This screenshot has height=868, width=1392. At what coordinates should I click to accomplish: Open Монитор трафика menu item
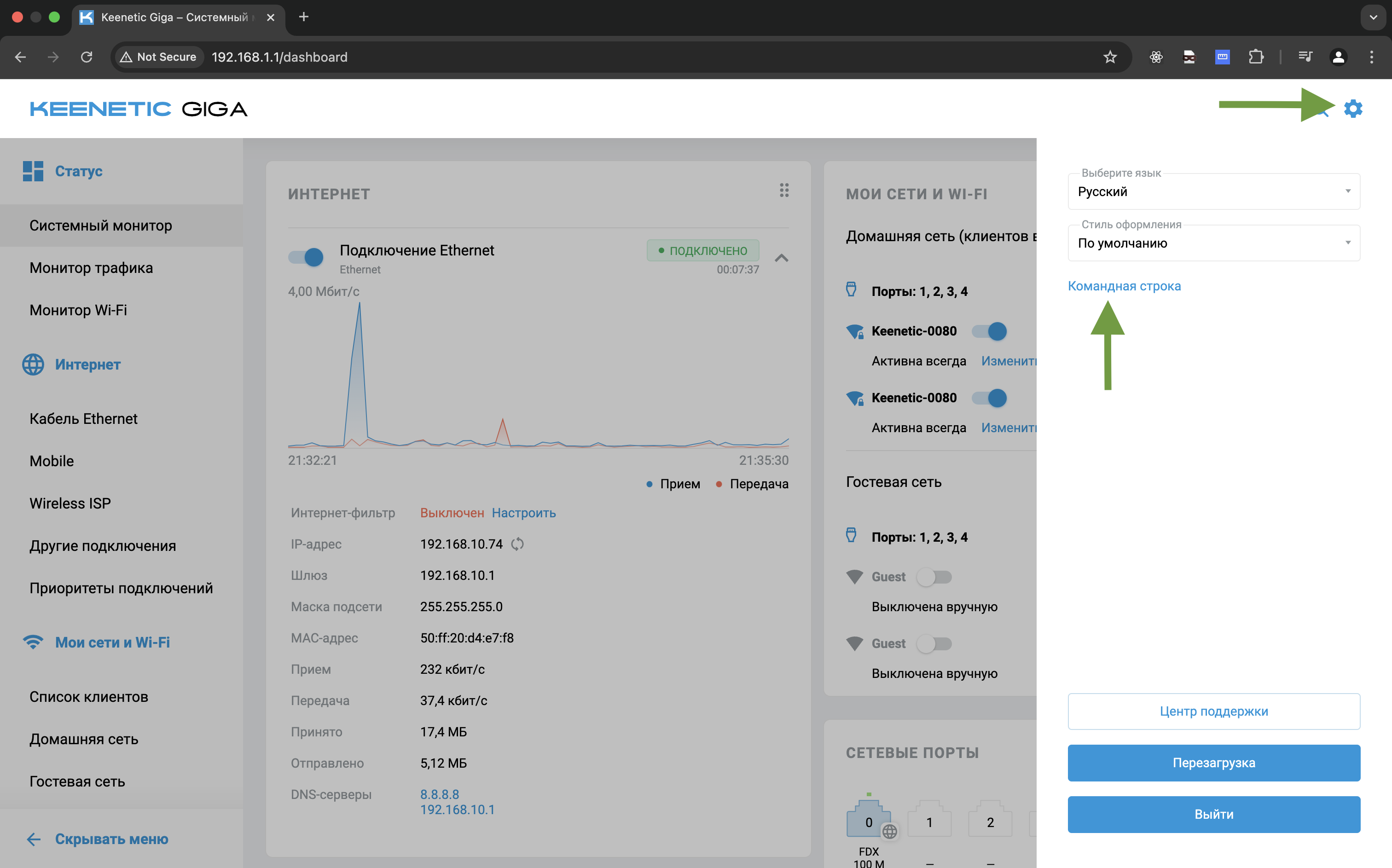pyautogui.click(x=91, y=268)
